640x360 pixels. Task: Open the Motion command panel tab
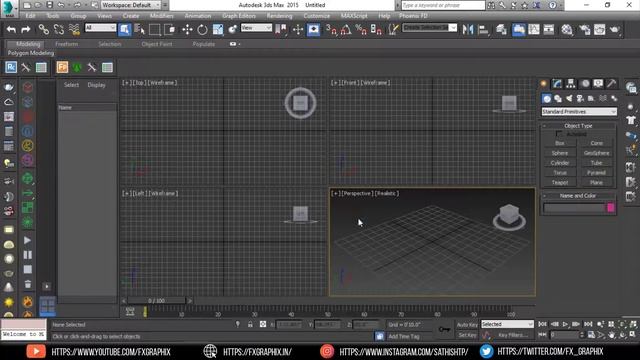(x=585, y=84)
